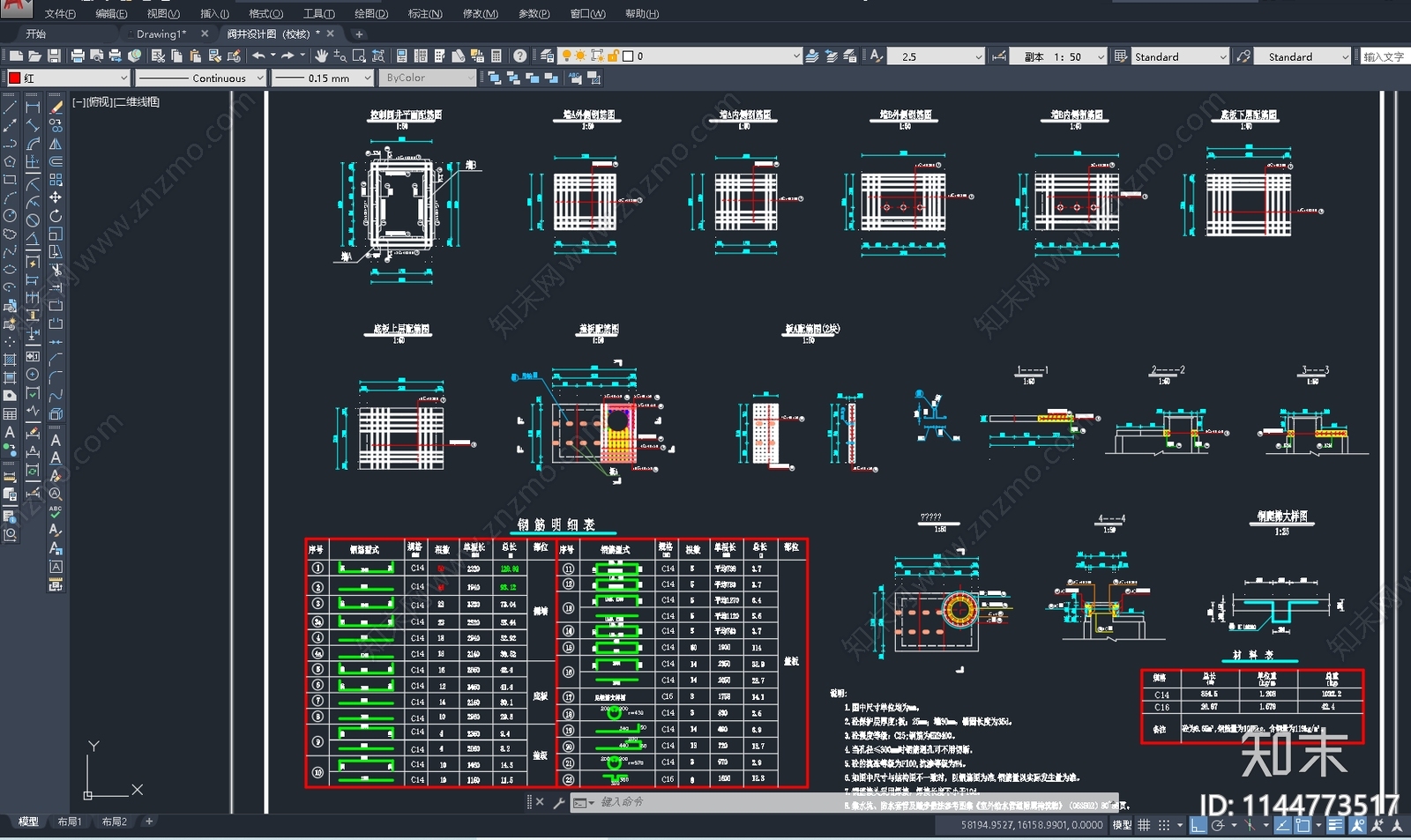Screen dimensions: 1411x840
Task: Select the Line tool in draw toolbar
Action: pyautogui.click(x=10, y=108)
